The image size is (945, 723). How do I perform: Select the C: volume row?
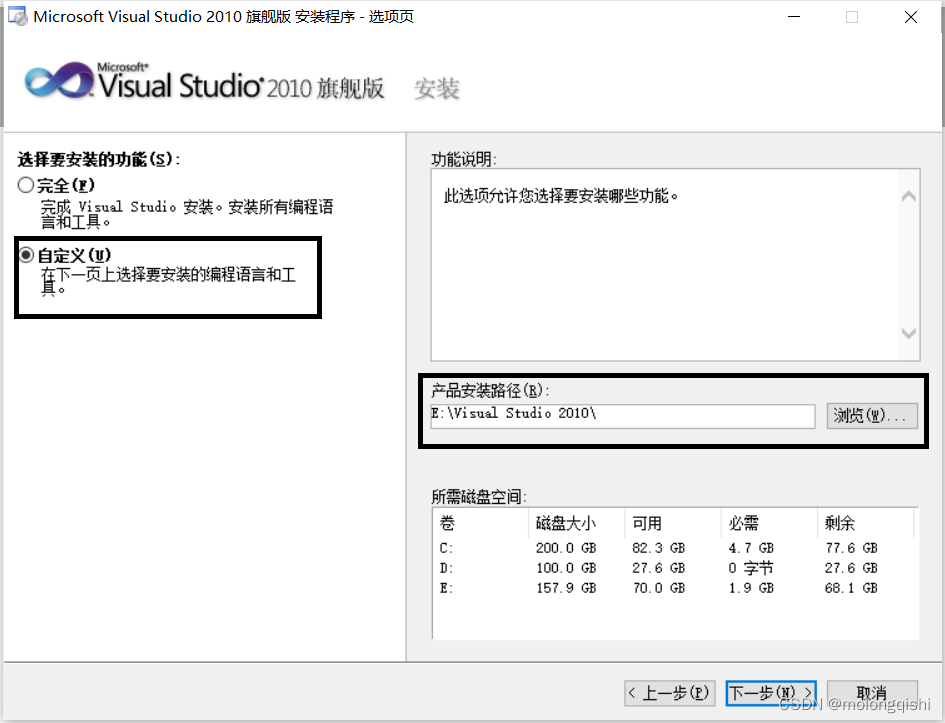(x=675, y=548)
